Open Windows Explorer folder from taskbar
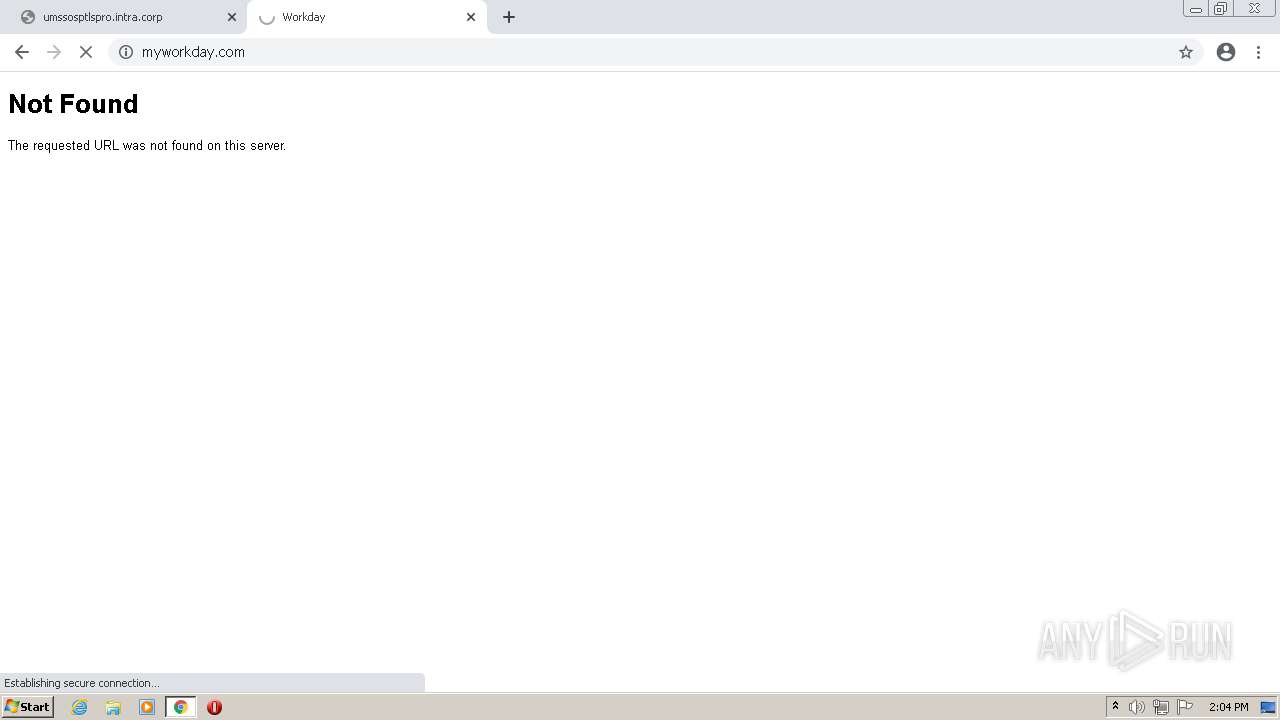Viewport: 1280px width, 720px height. (113, 707)
